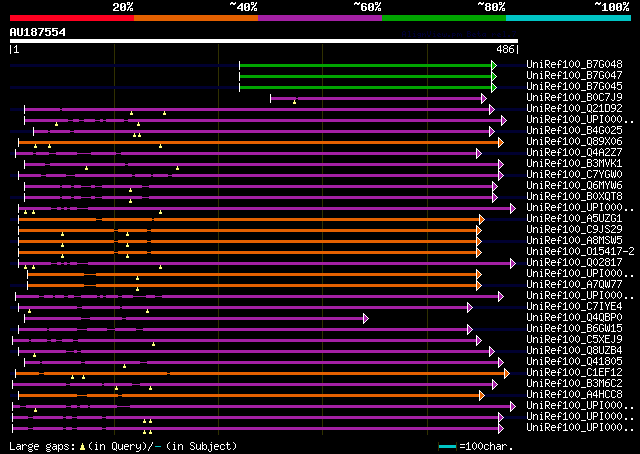Open hit UniRef100_B7G048
Image resolution: width=640 pixels, height=454 pixels.
point(574,64)
